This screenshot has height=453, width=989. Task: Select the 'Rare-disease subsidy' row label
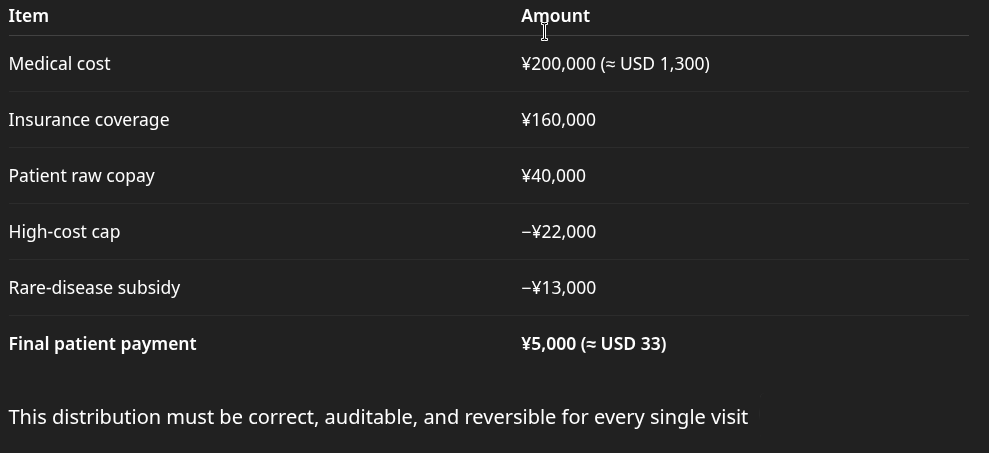click(94, 288)
